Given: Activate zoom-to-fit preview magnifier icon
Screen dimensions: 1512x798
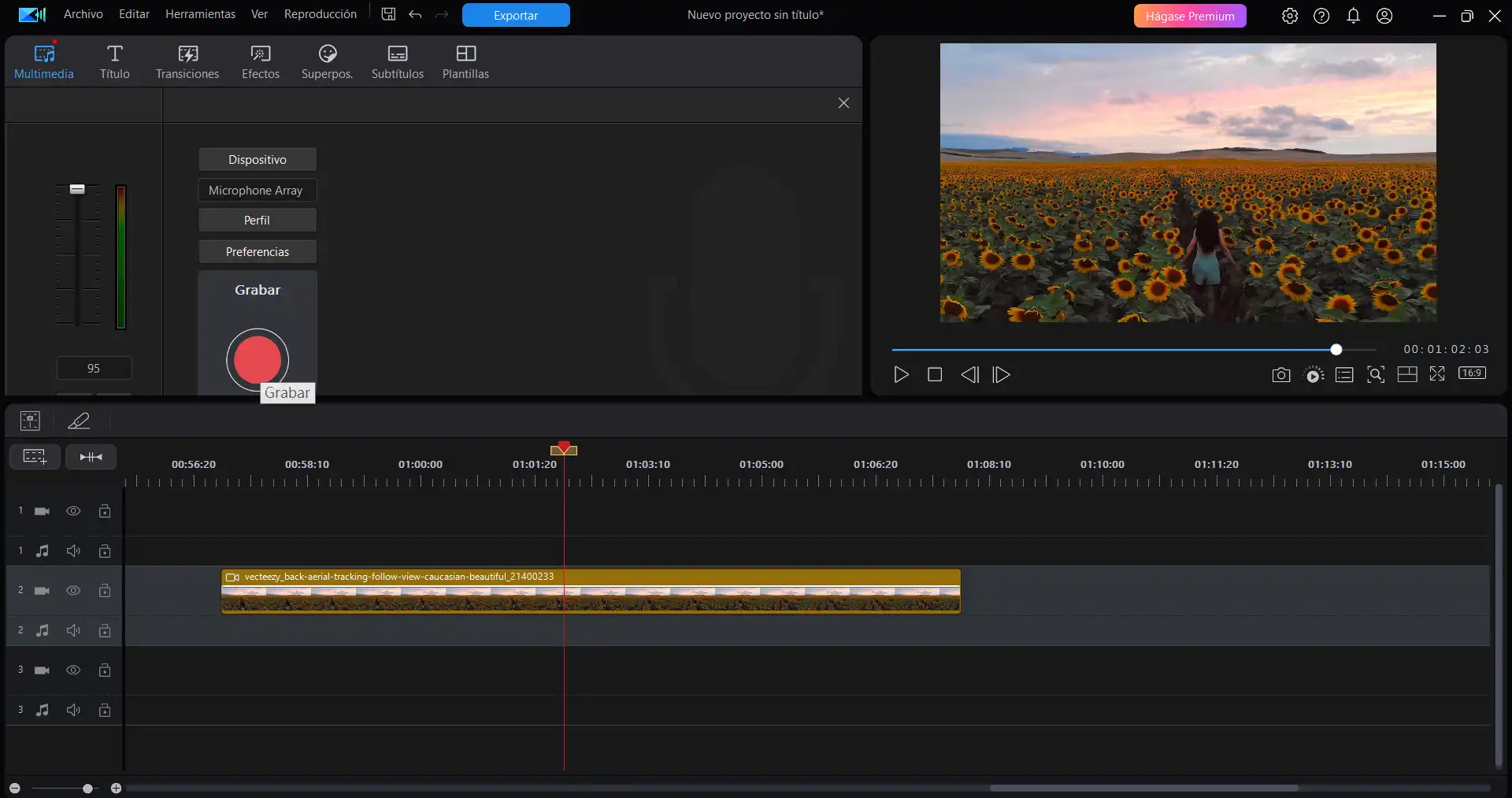Looking at the screenshot, I should click(x=1376, y=375).
